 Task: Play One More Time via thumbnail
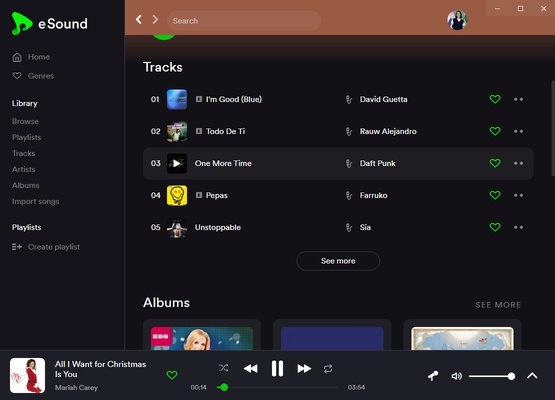pos(177,163)
